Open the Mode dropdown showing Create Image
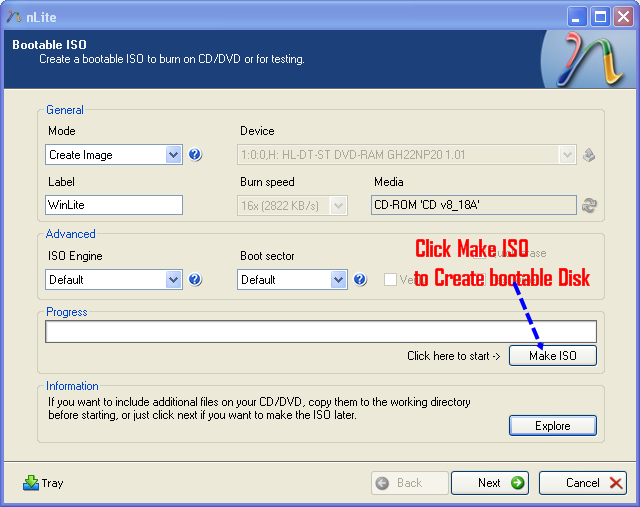Screen dimensions: 640x507 pos(114,155)
